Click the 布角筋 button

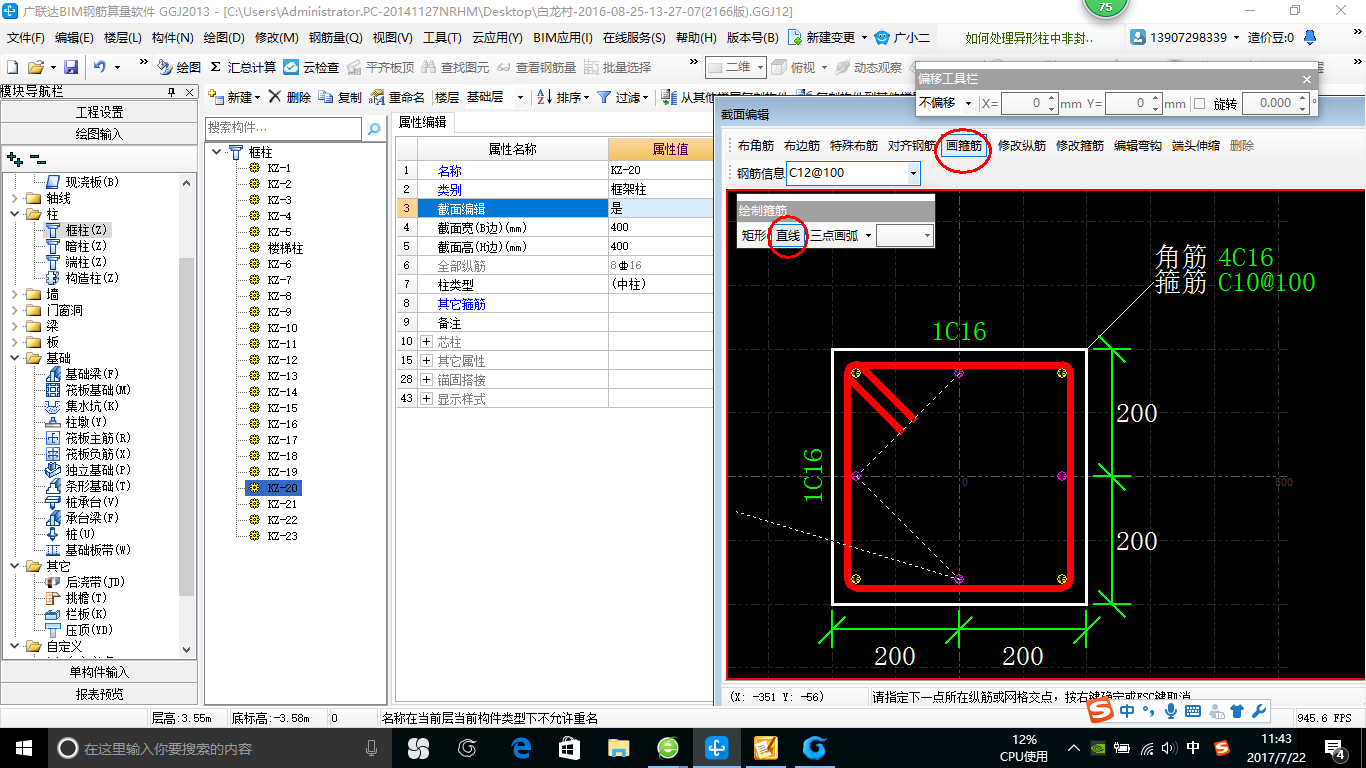coord(756,146)
